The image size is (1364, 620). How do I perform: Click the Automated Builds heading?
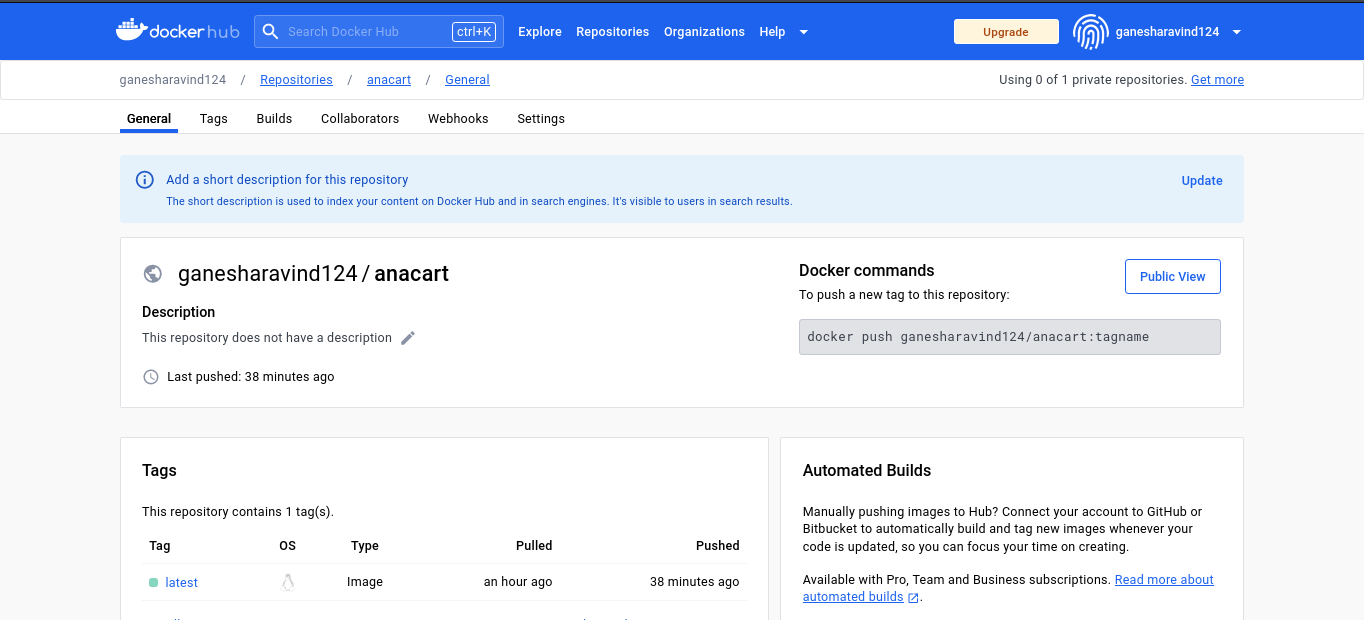(867, 470)
